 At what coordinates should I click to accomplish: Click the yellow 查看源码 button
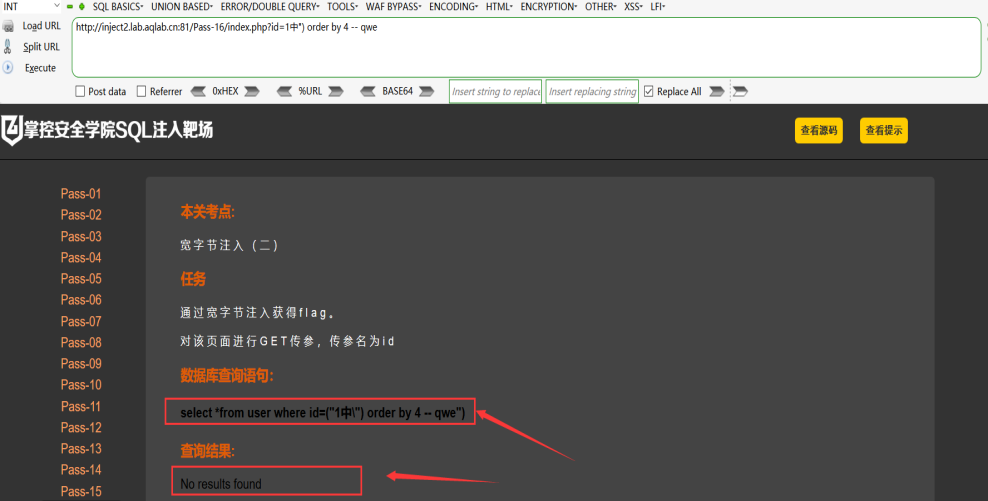819,130
